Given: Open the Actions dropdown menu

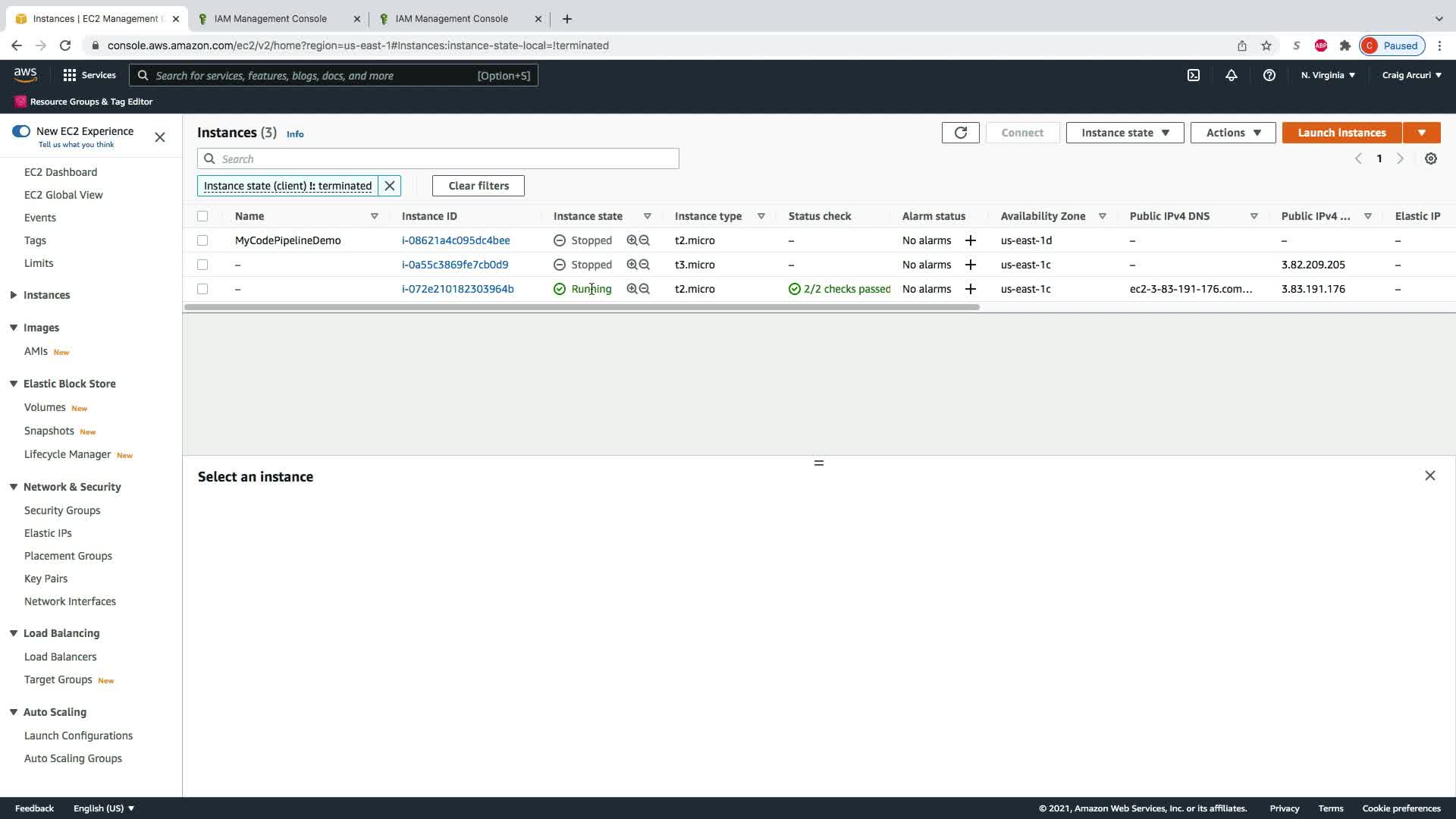Looking at the screenshot, I should (x=1232, y=133).
